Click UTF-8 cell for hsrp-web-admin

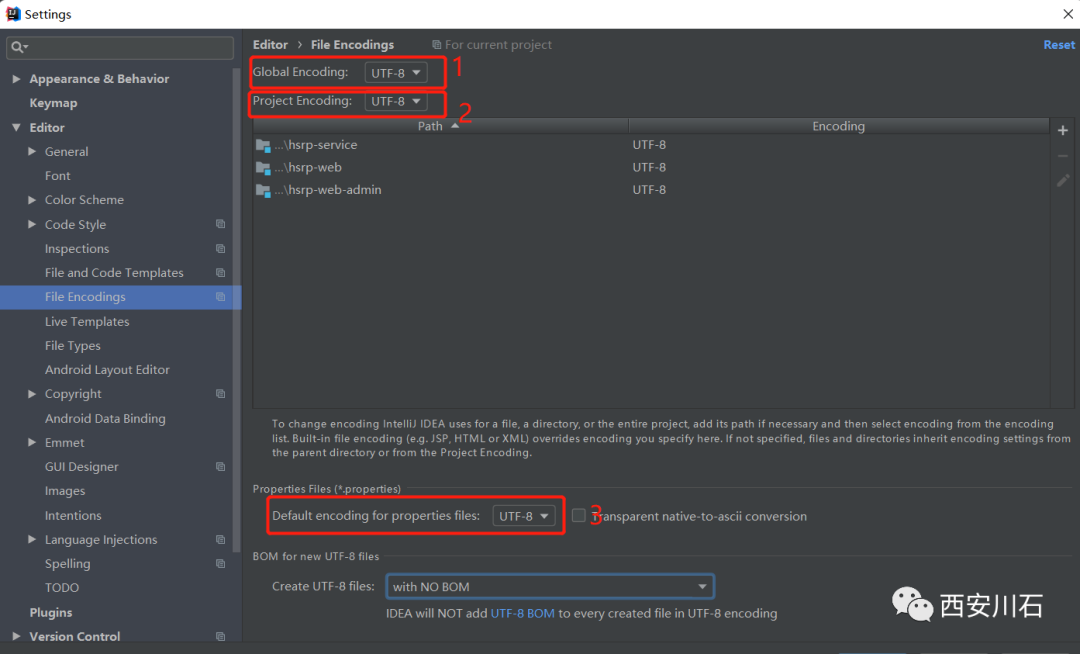649,190
